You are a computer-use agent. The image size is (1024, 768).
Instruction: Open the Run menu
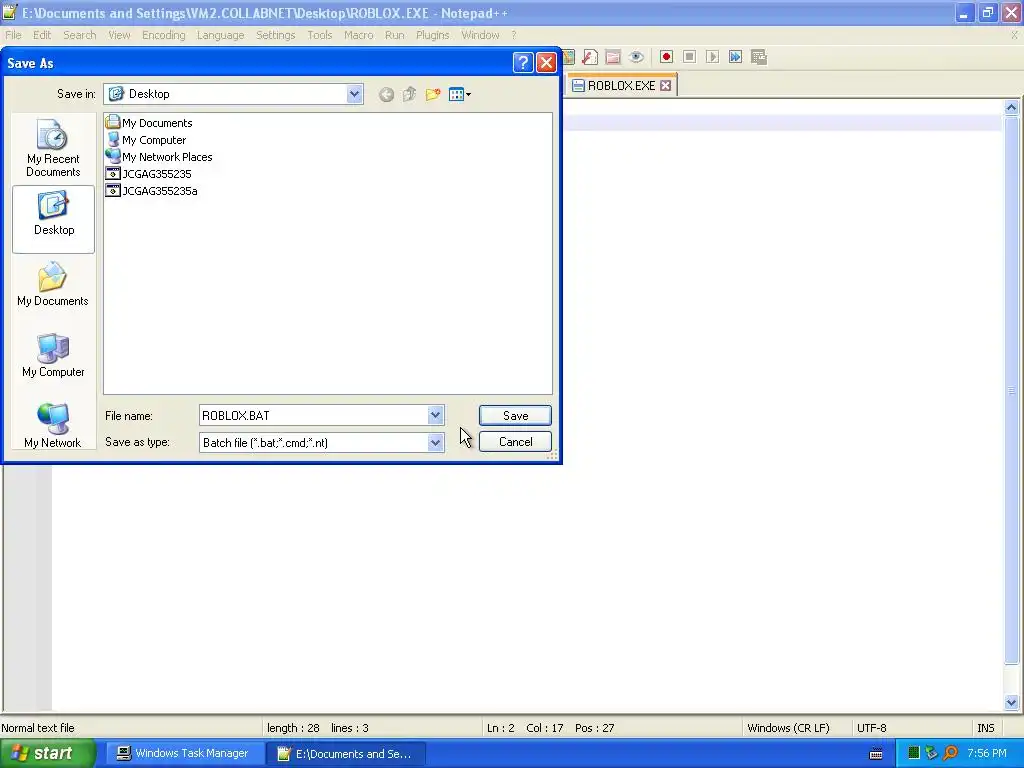[x=394, y=35]
